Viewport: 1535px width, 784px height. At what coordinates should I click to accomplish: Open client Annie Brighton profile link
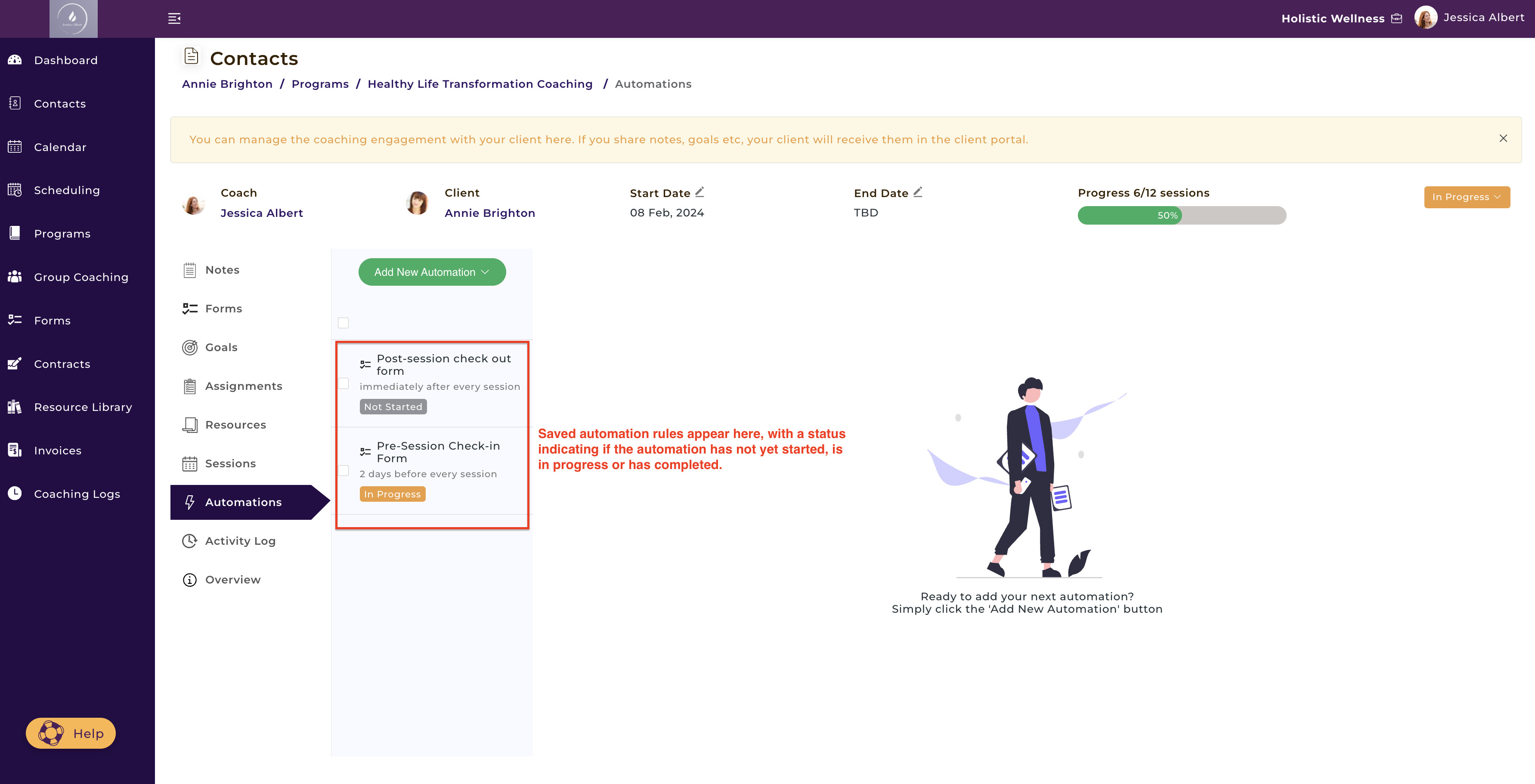[x=490, y=213]
